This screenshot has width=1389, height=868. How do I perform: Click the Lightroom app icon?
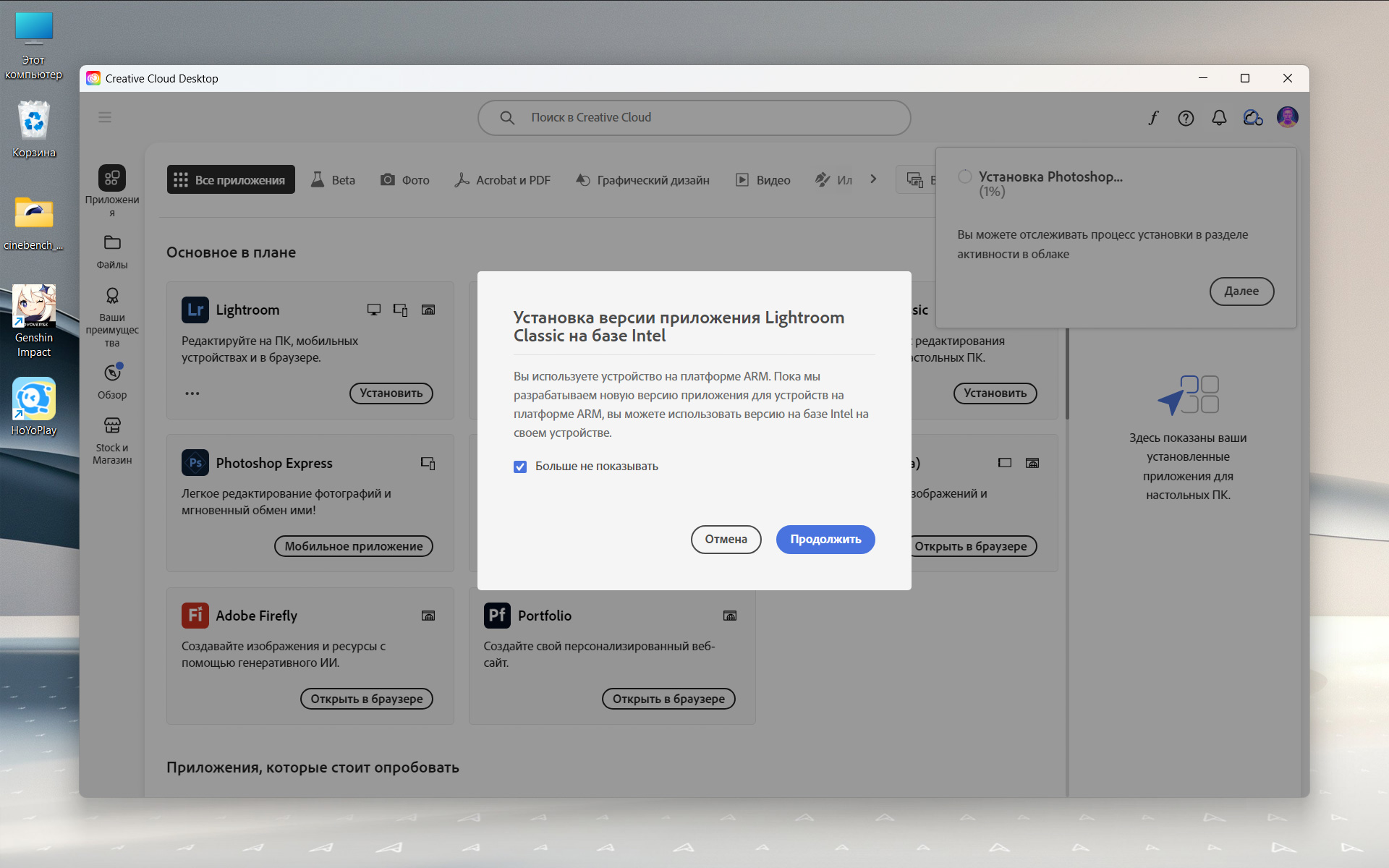[195, 310]
